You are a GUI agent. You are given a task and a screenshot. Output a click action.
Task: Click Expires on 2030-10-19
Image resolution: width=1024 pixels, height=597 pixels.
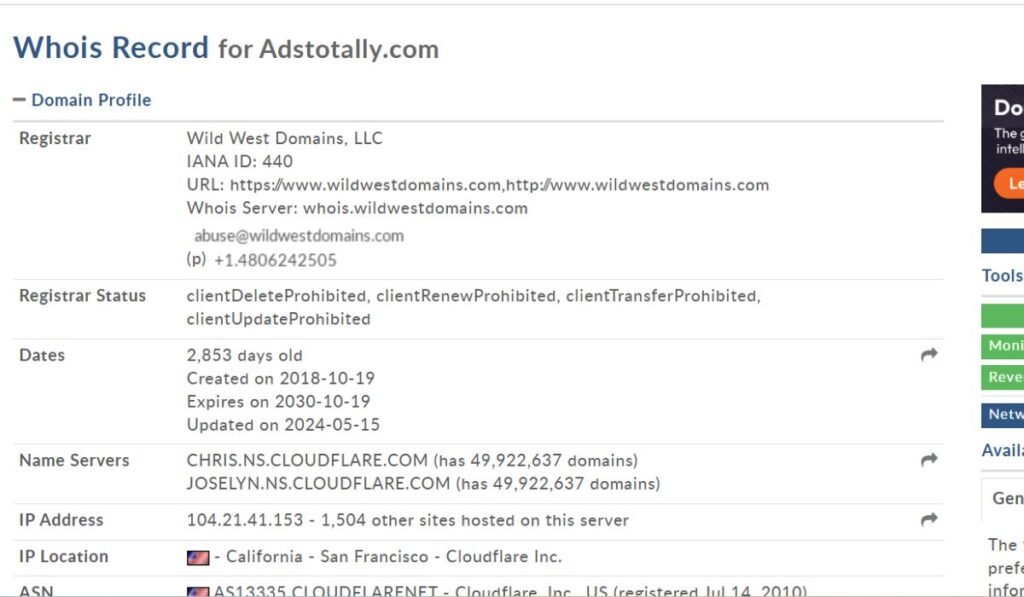(x=278, y=402)
